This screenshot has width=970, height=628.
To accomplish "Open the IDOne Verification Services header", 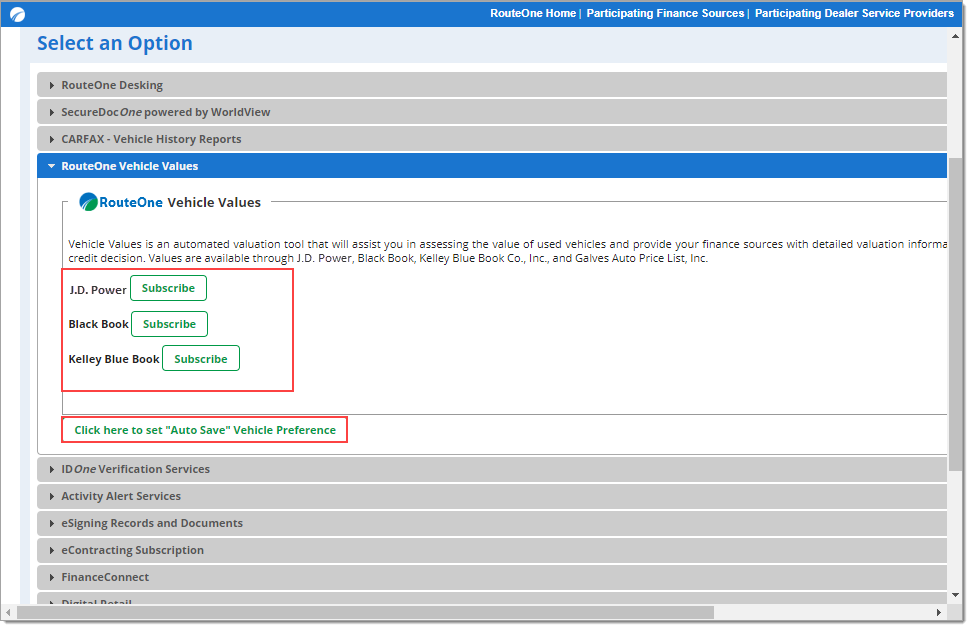I will tap(492, 470).
